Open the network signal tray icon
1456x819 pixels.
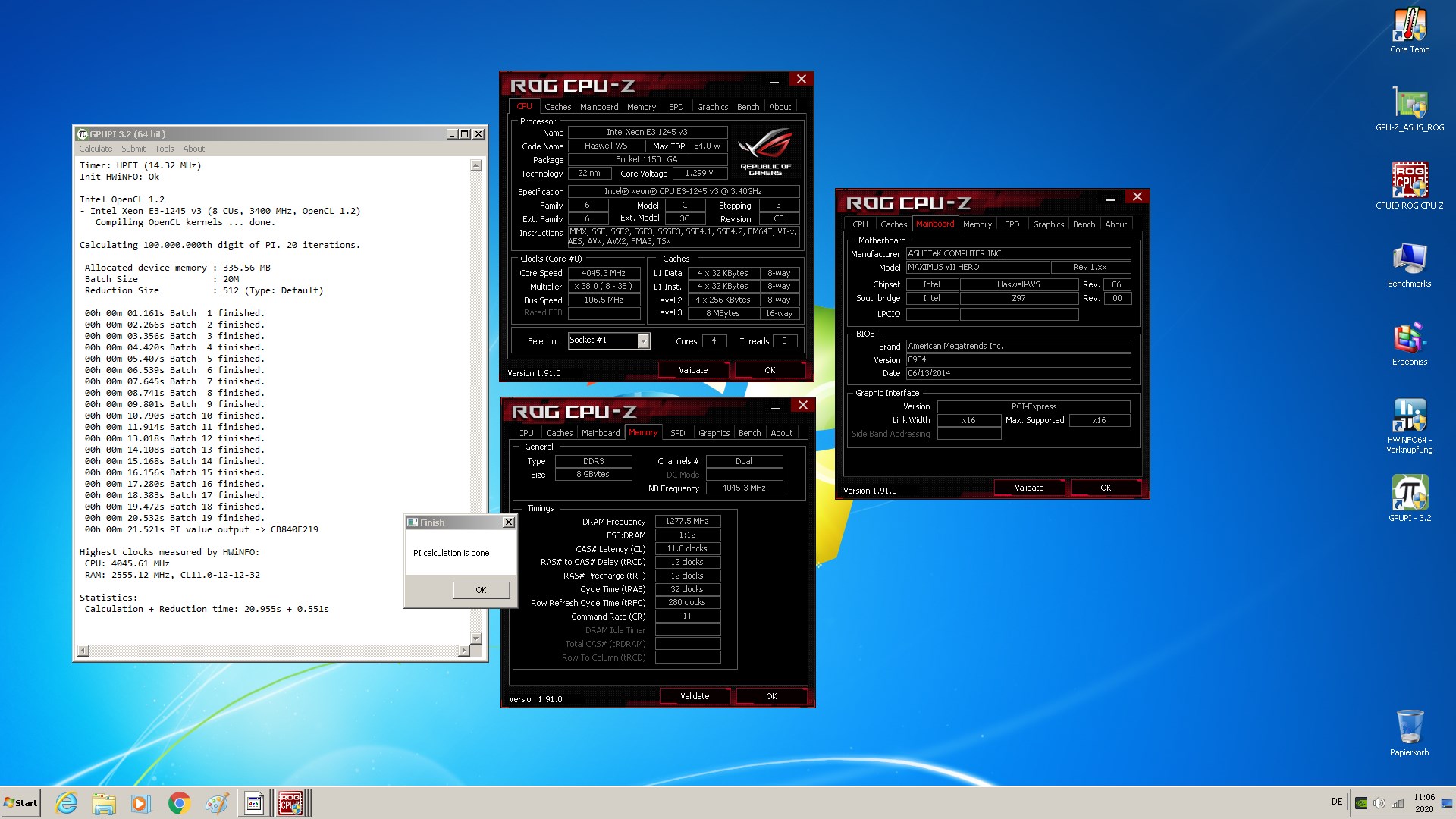tap(1398, 803)
